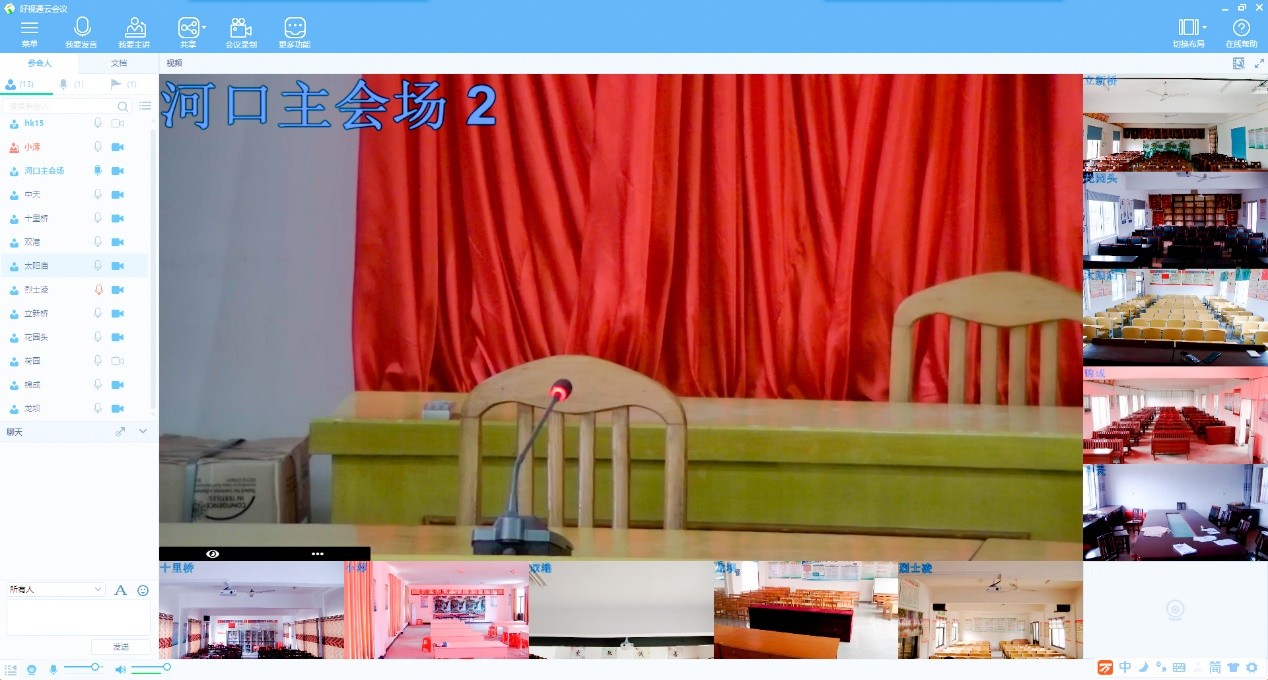The image size is (1268, 680).
Task: Start 会议录制 meeting recording
Action: tap(240, 29)
